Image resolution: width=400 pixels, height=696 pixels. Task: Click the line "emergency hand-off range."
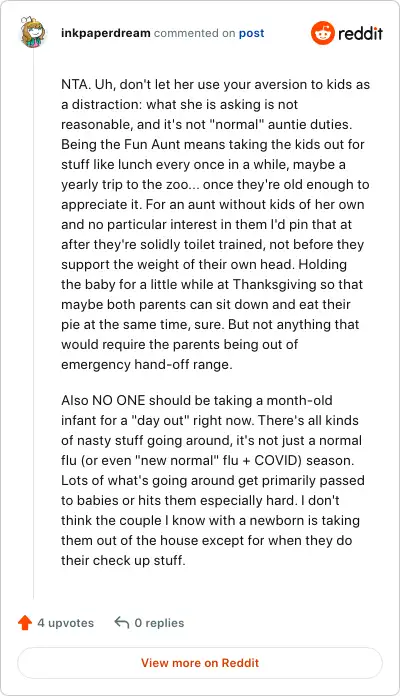point(147,364)
